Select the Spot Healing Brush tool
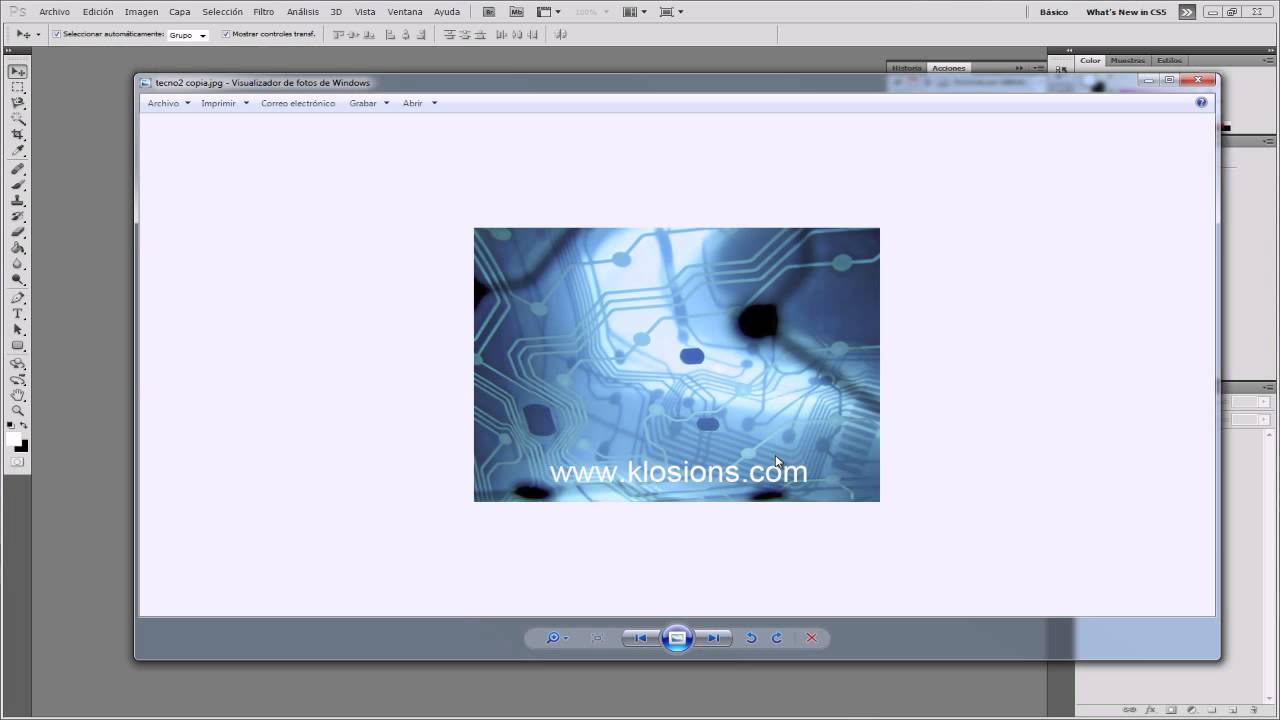The image size is (1280, 720). click(18, 169)
